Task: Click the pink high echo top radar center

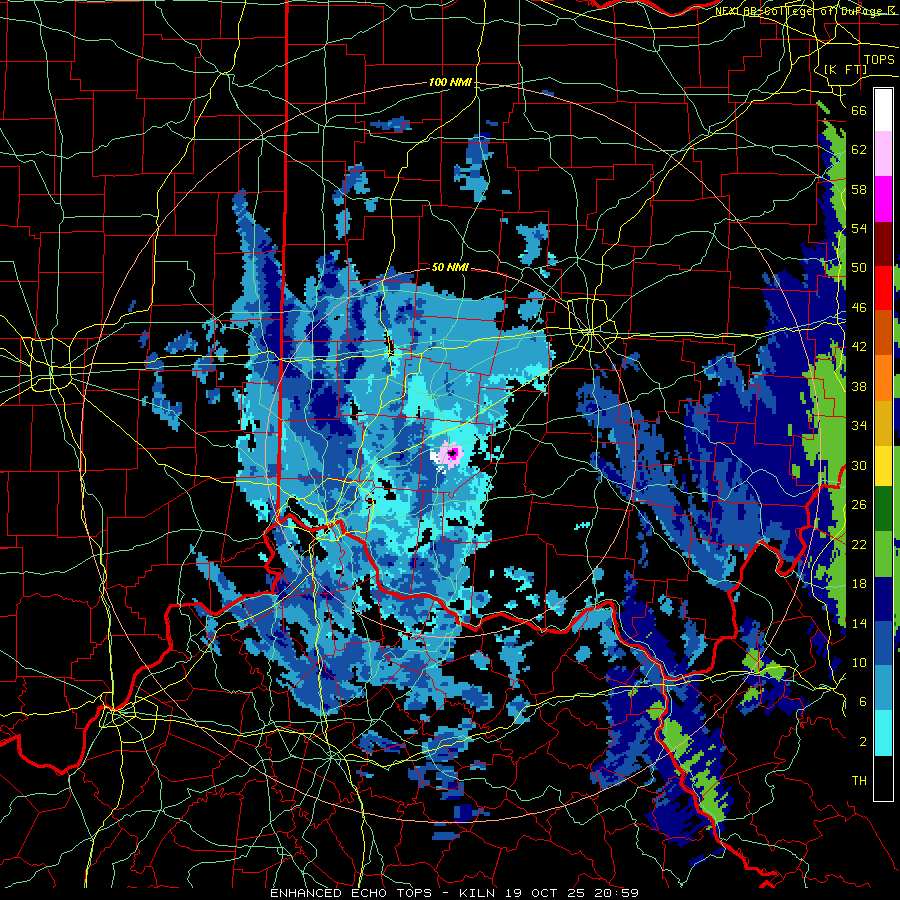Action: [452, 455]
